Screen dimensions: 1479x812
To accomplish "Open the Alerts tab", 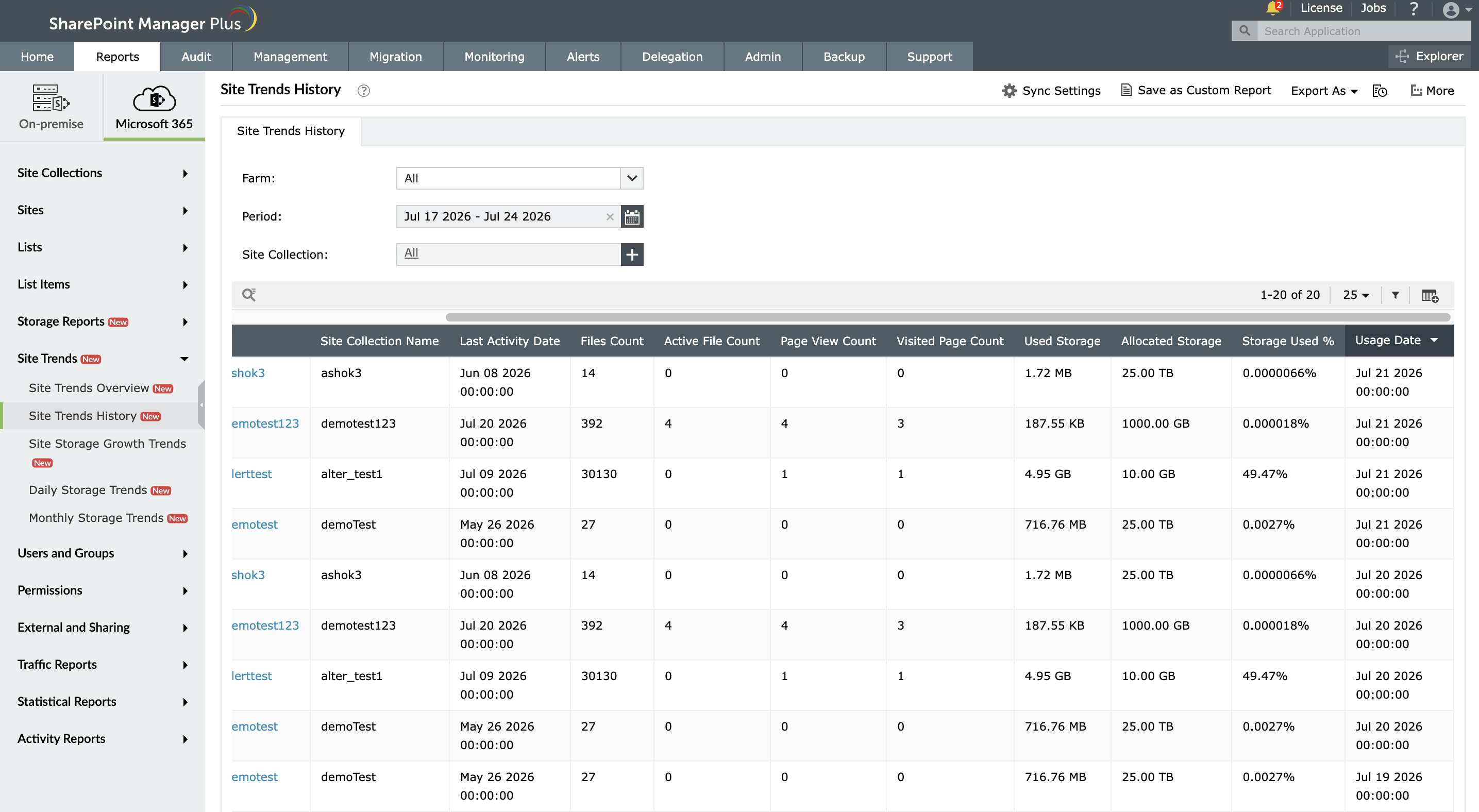I will [x=583, y=56].
